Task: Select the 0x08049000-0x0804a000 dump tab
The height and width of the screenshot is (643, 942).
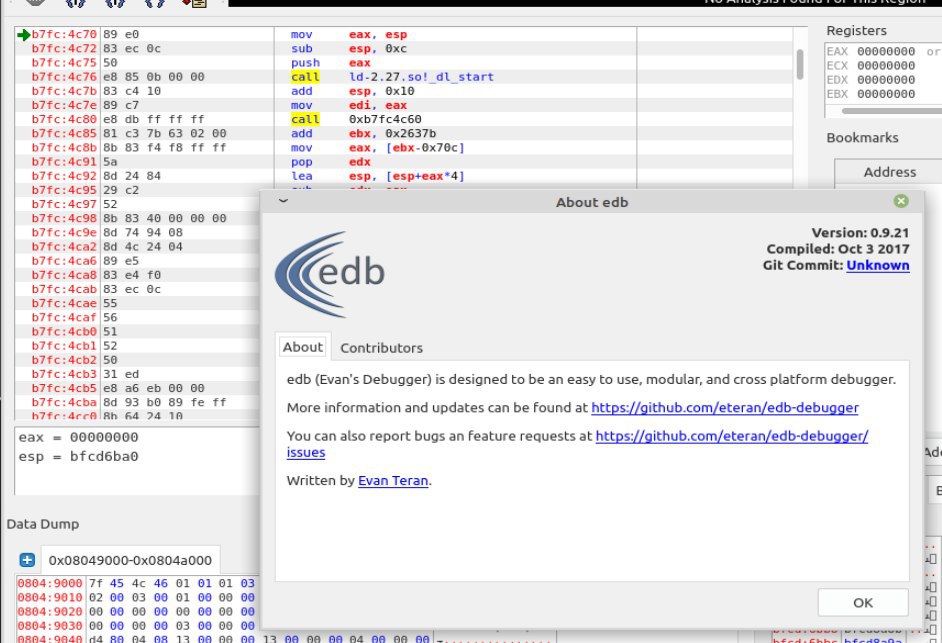Action: [x=130, y=560]
